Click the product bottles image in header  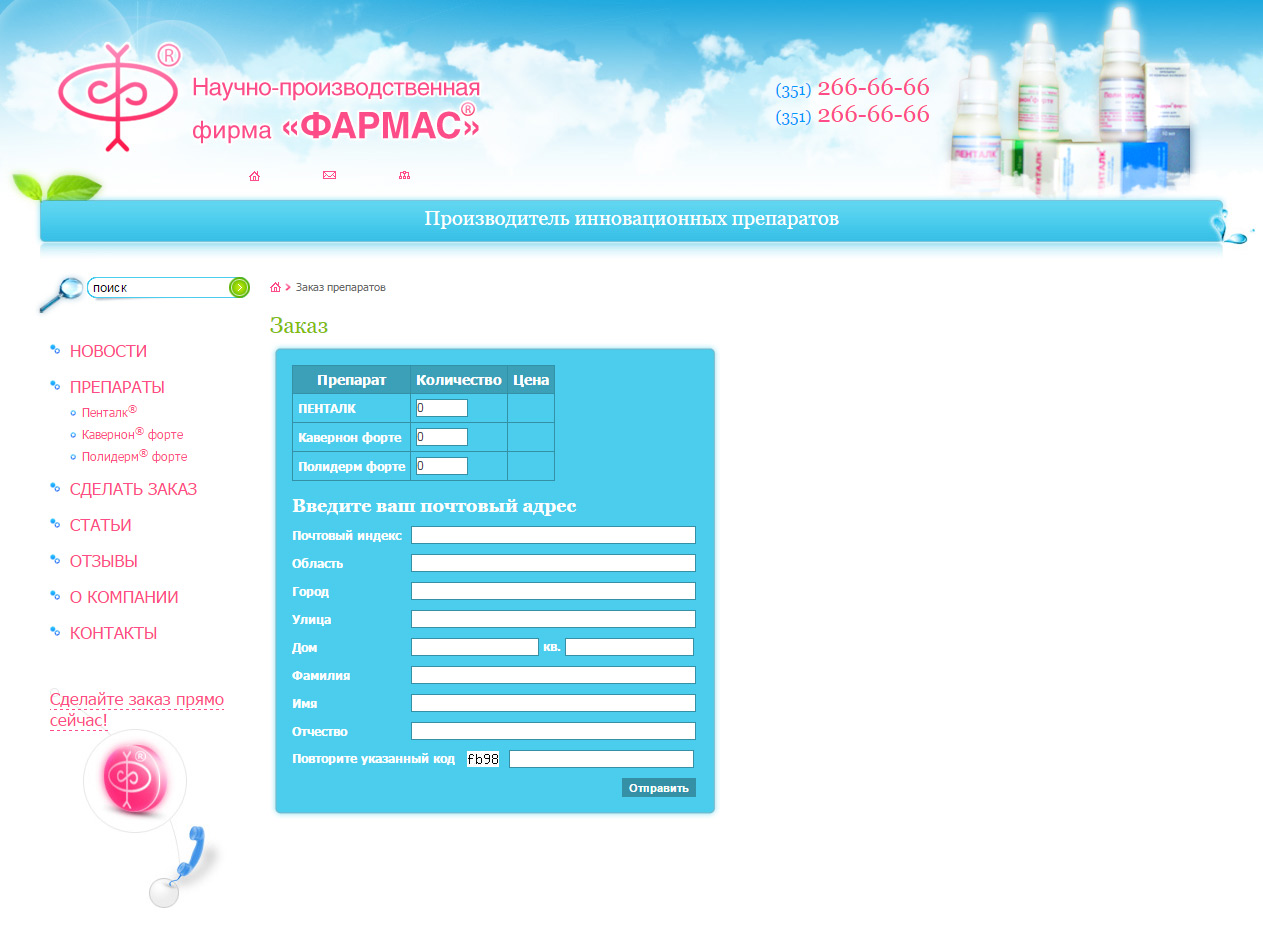[1072, 100]
